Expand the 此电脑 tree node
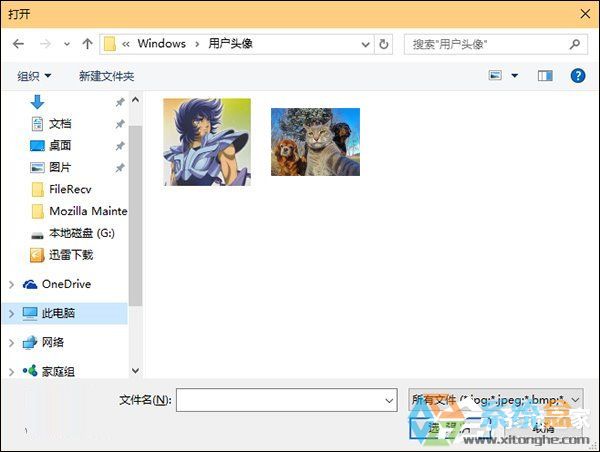The image size is (600, 452). [x=11, y=313]
